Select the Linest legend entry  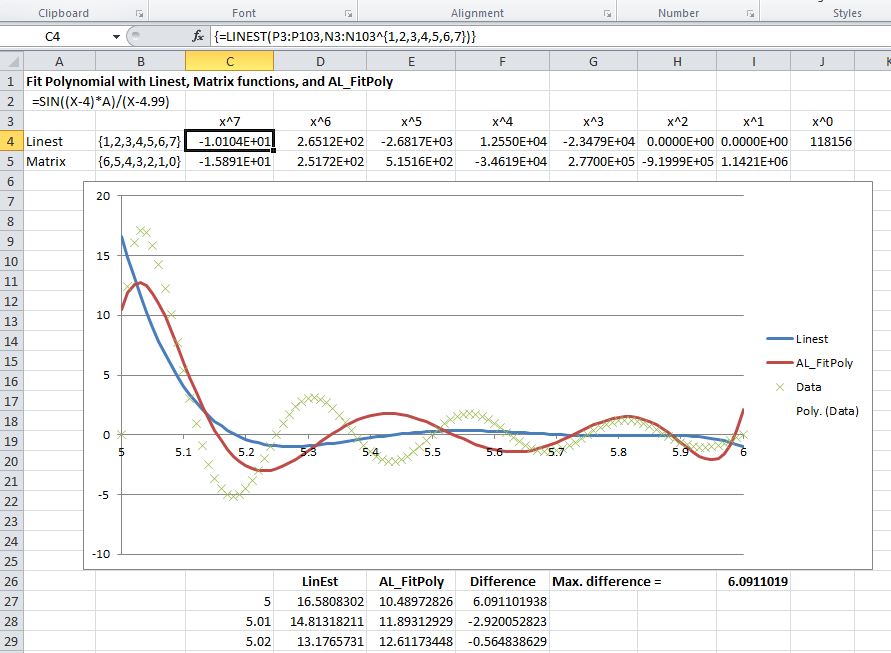click(811, 339)
